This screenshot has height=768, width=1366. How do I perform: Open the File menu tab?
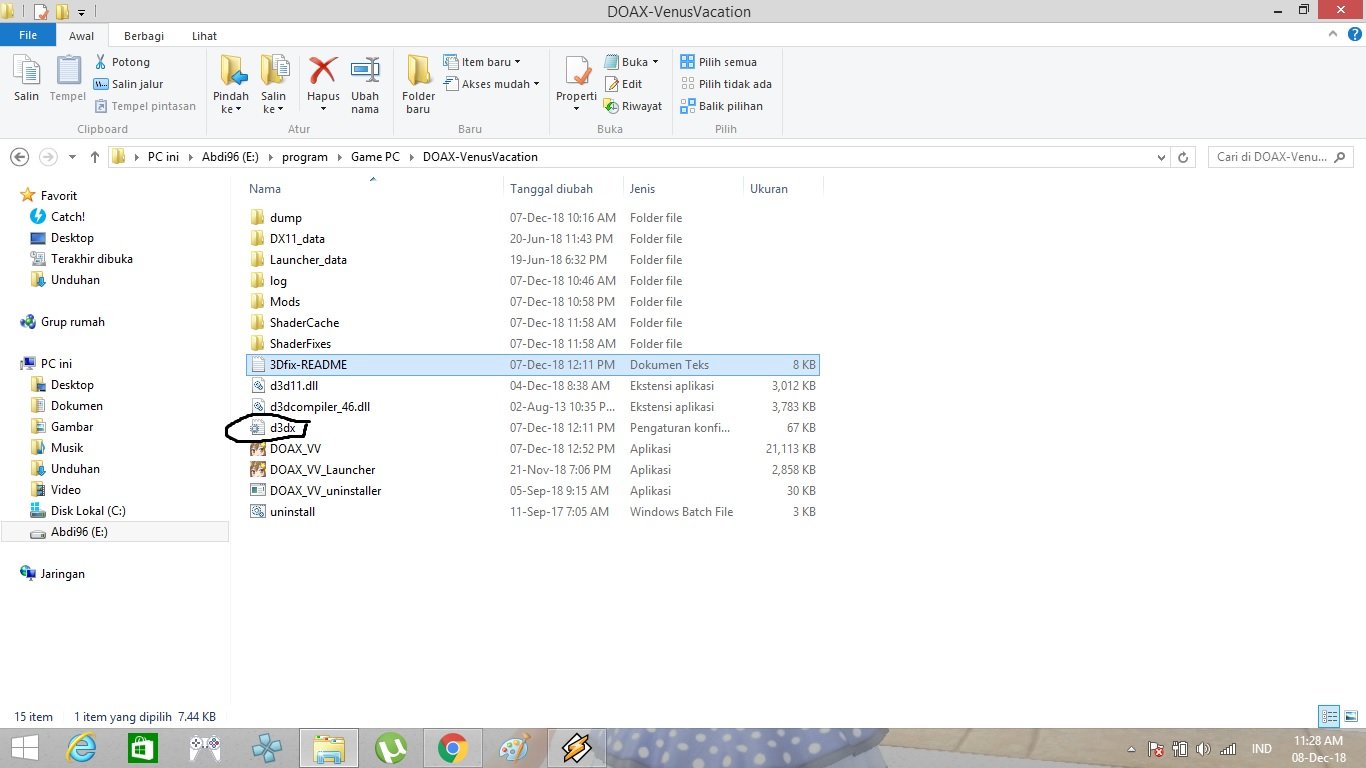point(28,35)
